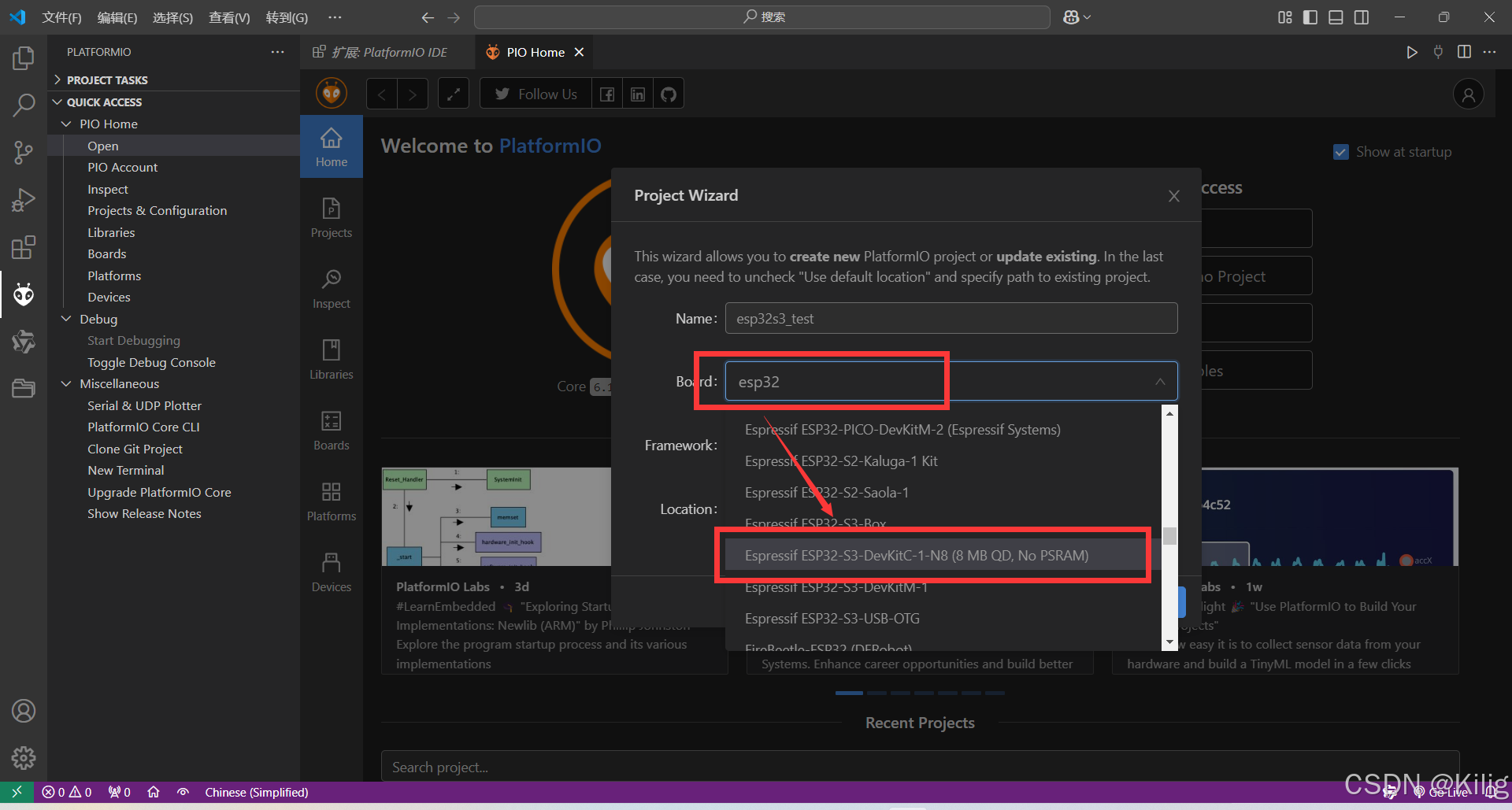This screenshot has width=1512, height=810.
Task: Collapse the Miscellaneous tree node
Action: (x=66, y=383)
